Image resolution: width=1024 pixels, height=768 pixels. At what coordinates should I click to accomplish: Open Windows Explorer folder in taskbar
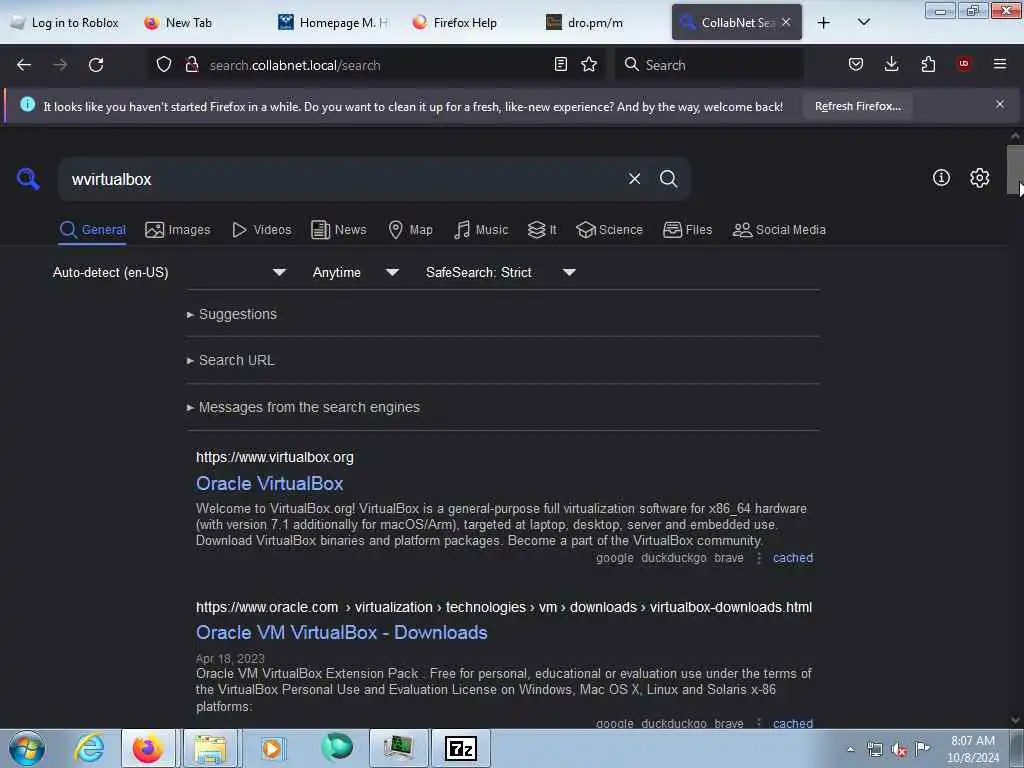(209, 748)
